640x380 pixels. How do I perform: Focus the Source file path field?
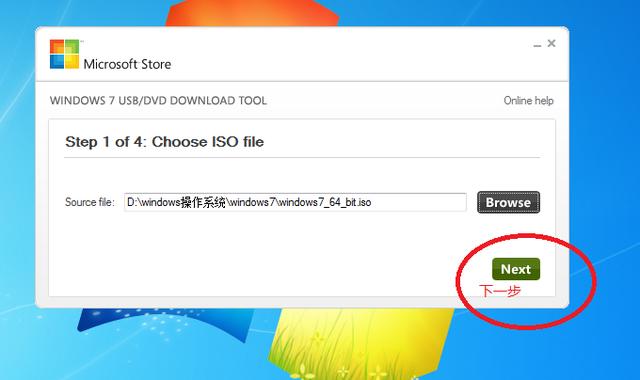coord(295,202)
